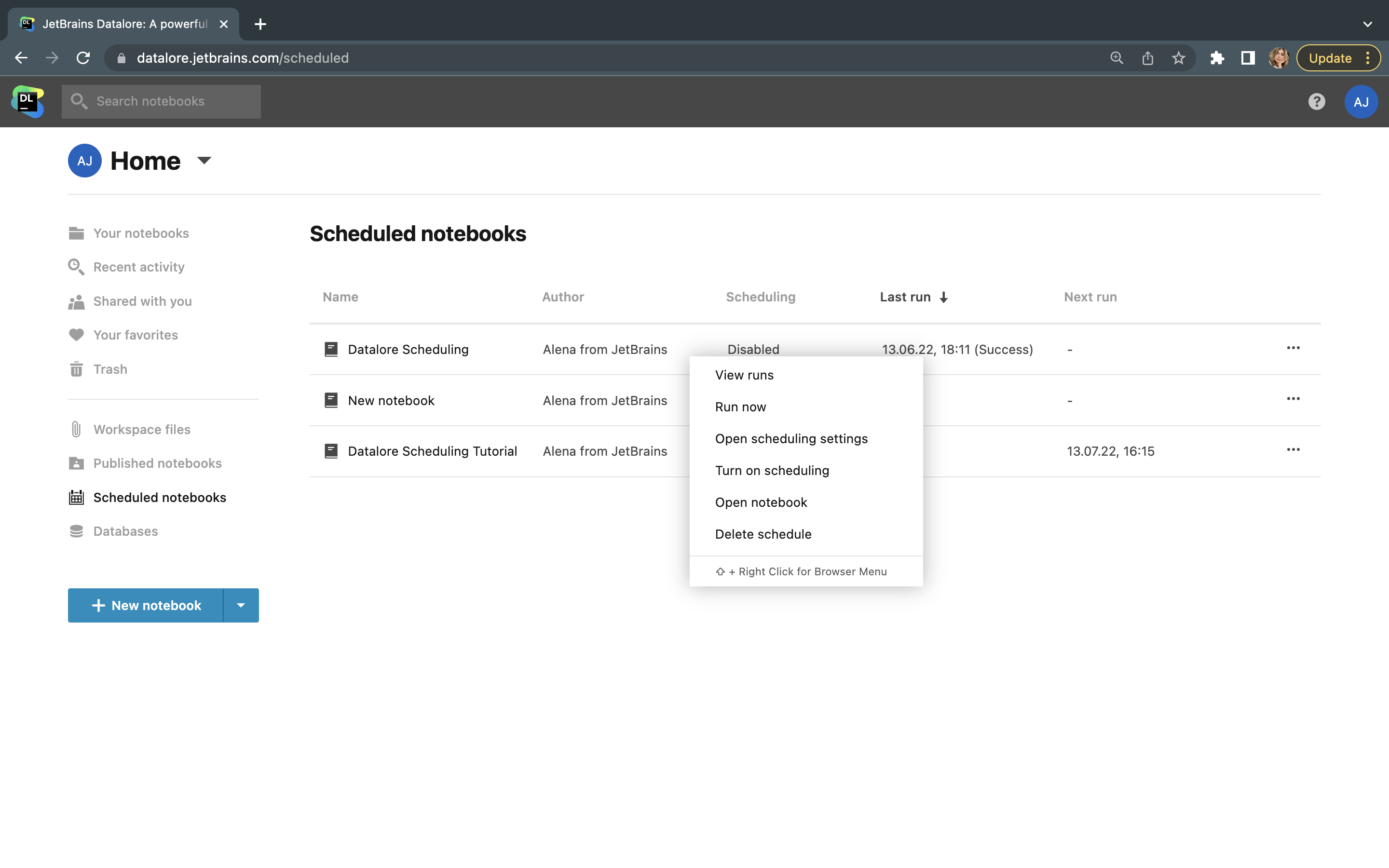1389x868 pixels.
Task: Select Run now from context menu
Action: click(x=740, y=407)
